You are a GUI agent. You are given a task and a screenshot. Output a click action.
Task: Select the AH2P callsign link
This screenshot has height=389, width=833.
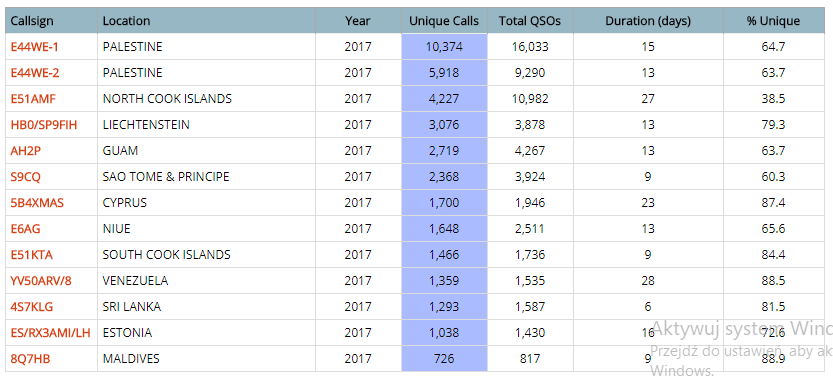[26, 151]
